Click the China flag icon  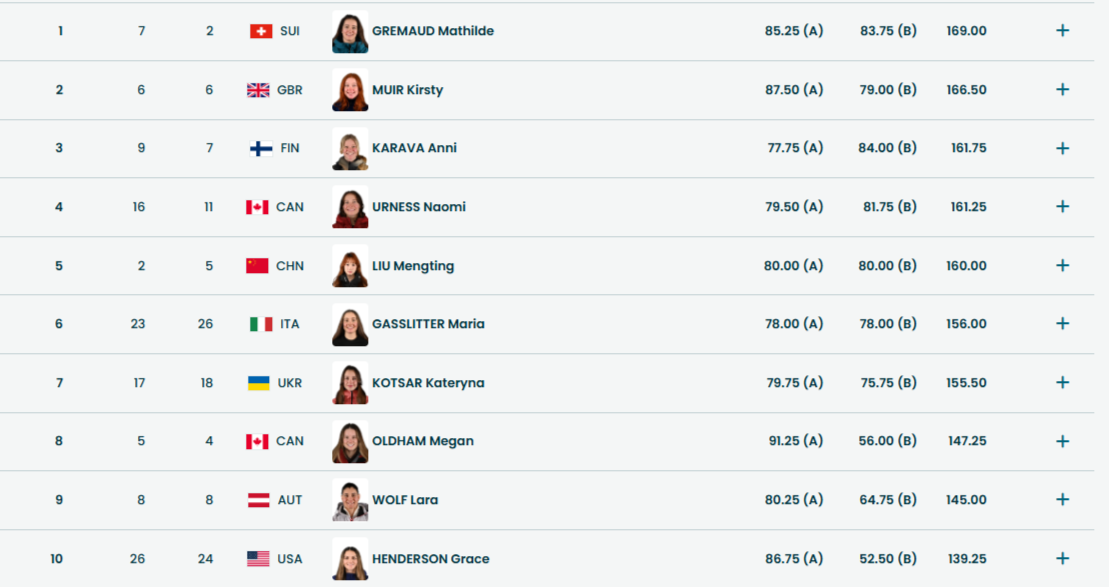pos(257,266)
